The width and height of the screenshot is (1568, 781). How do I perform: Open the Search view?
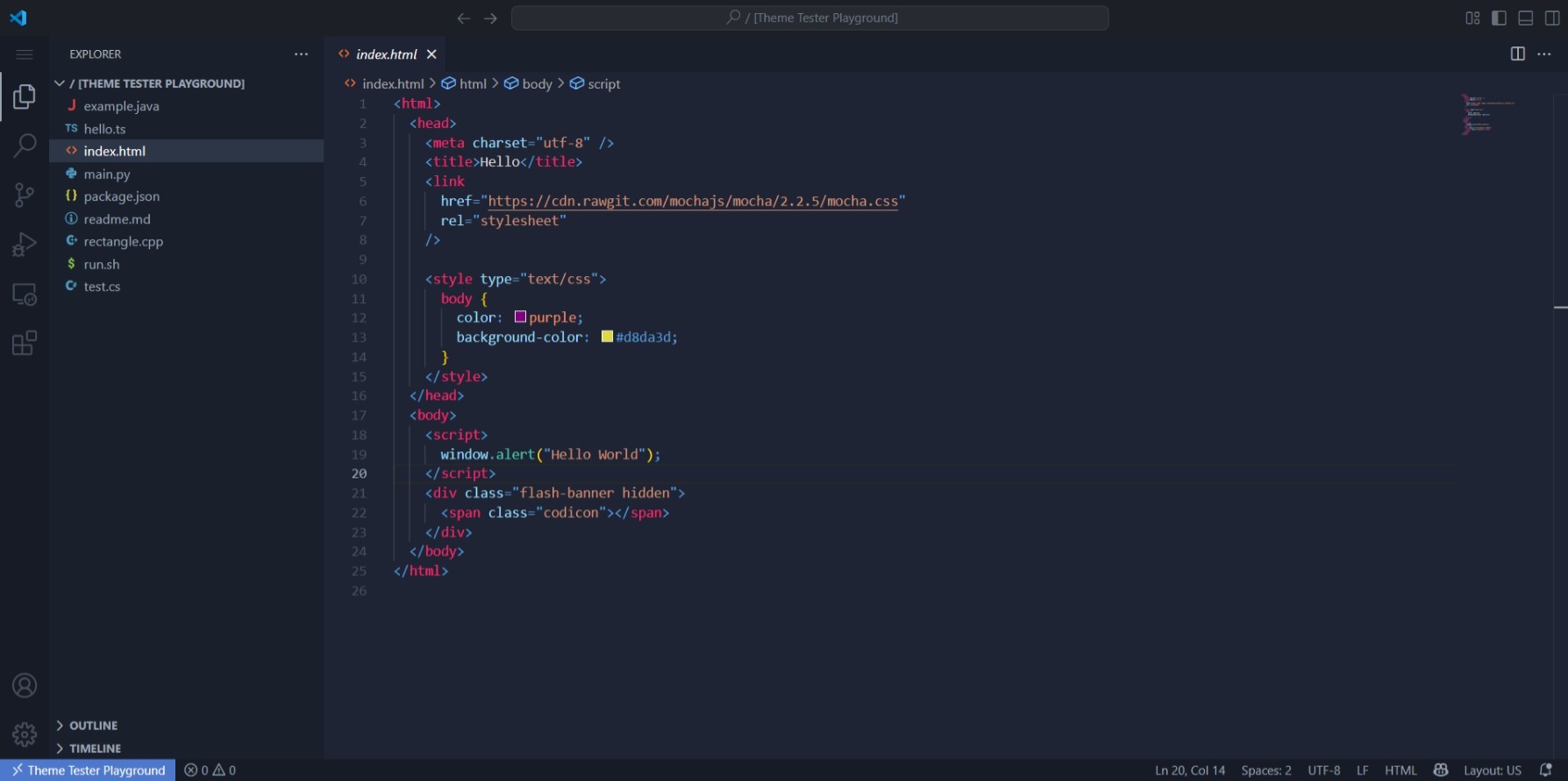(x=25, y=146)
